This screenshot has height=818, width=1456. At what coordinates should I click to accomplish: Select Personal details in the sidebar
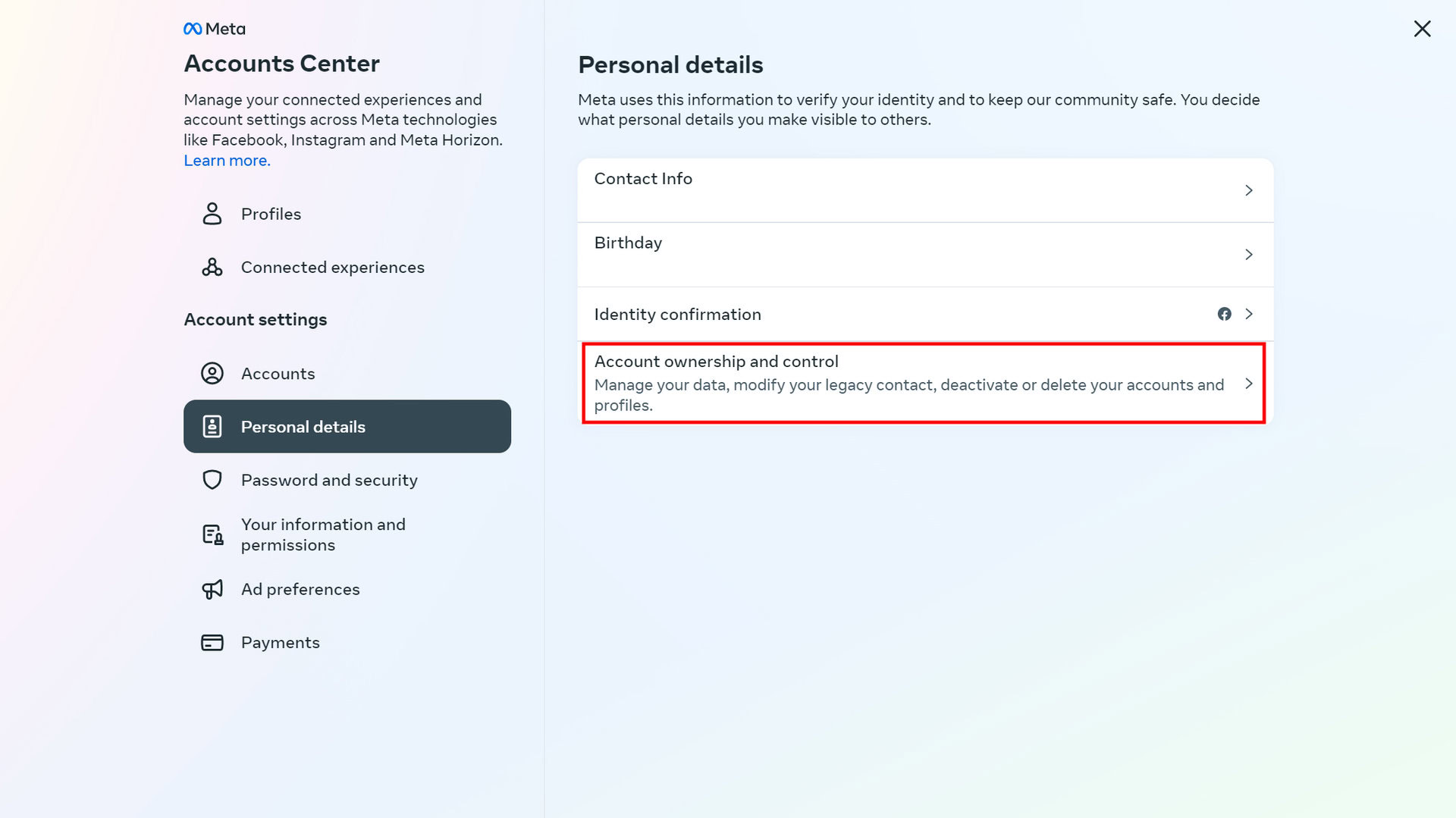(x=347, y=427)
